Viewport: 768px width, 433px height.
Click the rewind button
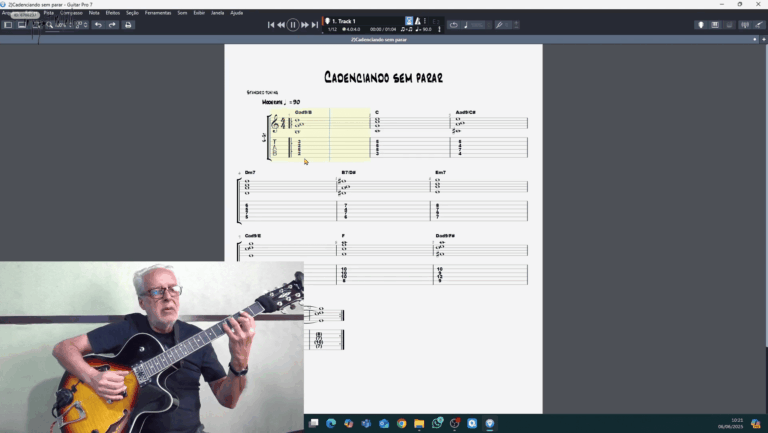pos(281,24)
